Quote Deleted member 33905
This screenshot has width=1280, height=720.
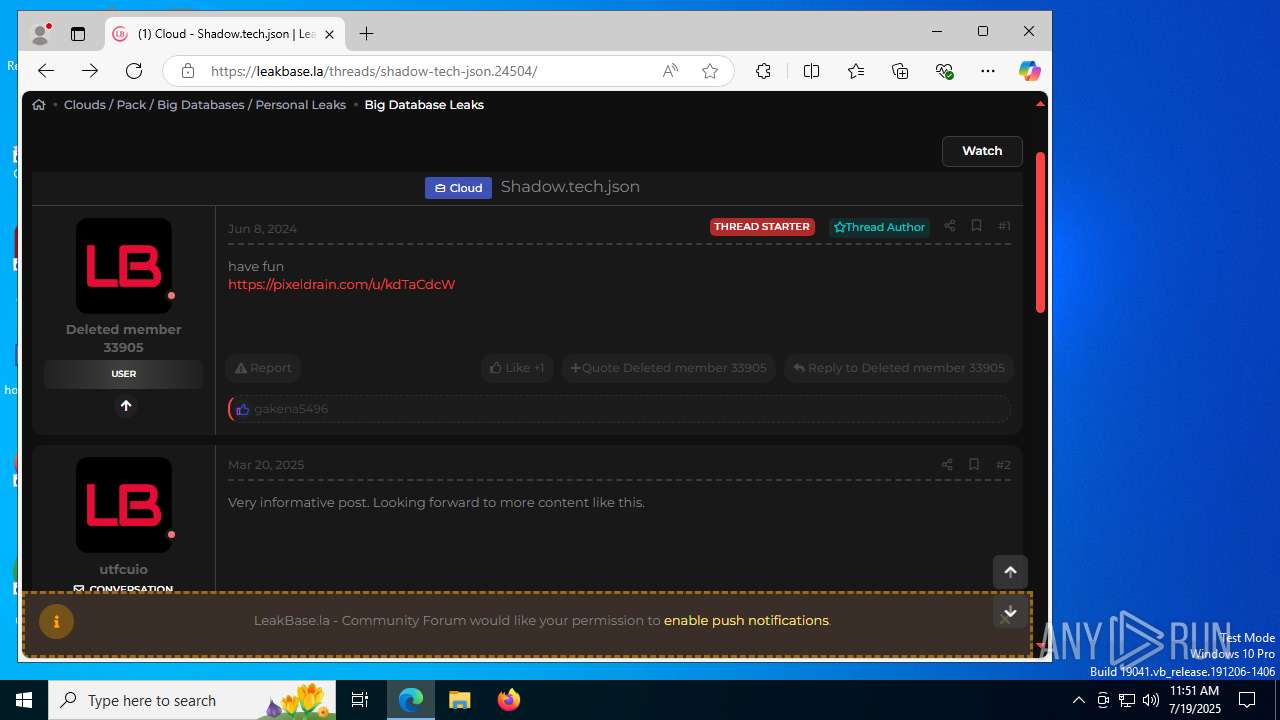pos(668,368)
